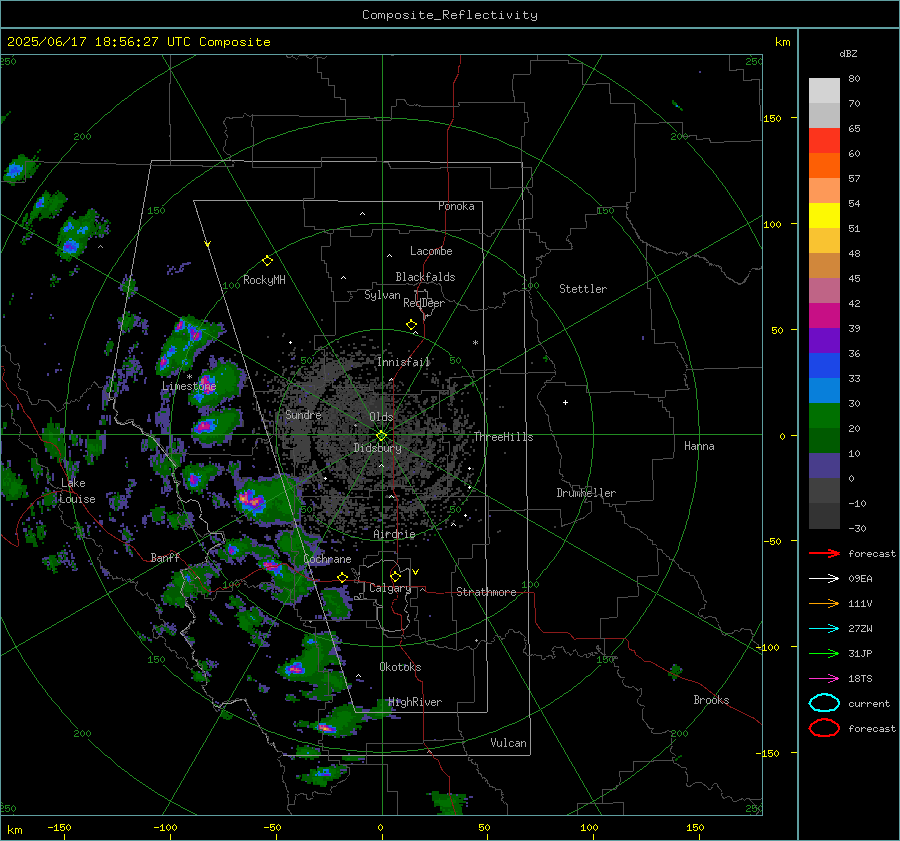Click the Hanna town label
Viewport: 900px width, 841px height.
[699, 446]
